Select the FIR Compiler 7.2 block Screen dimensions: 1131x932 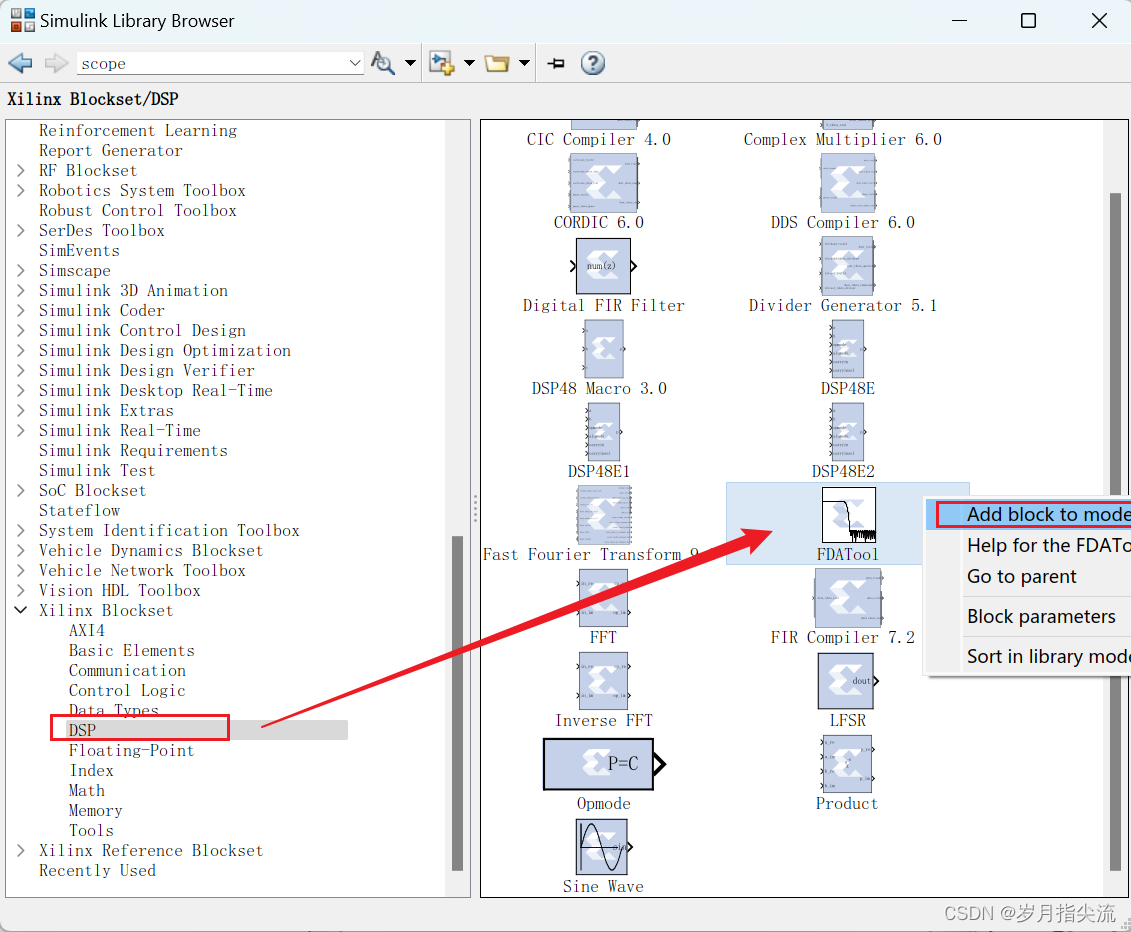[848, 597]
